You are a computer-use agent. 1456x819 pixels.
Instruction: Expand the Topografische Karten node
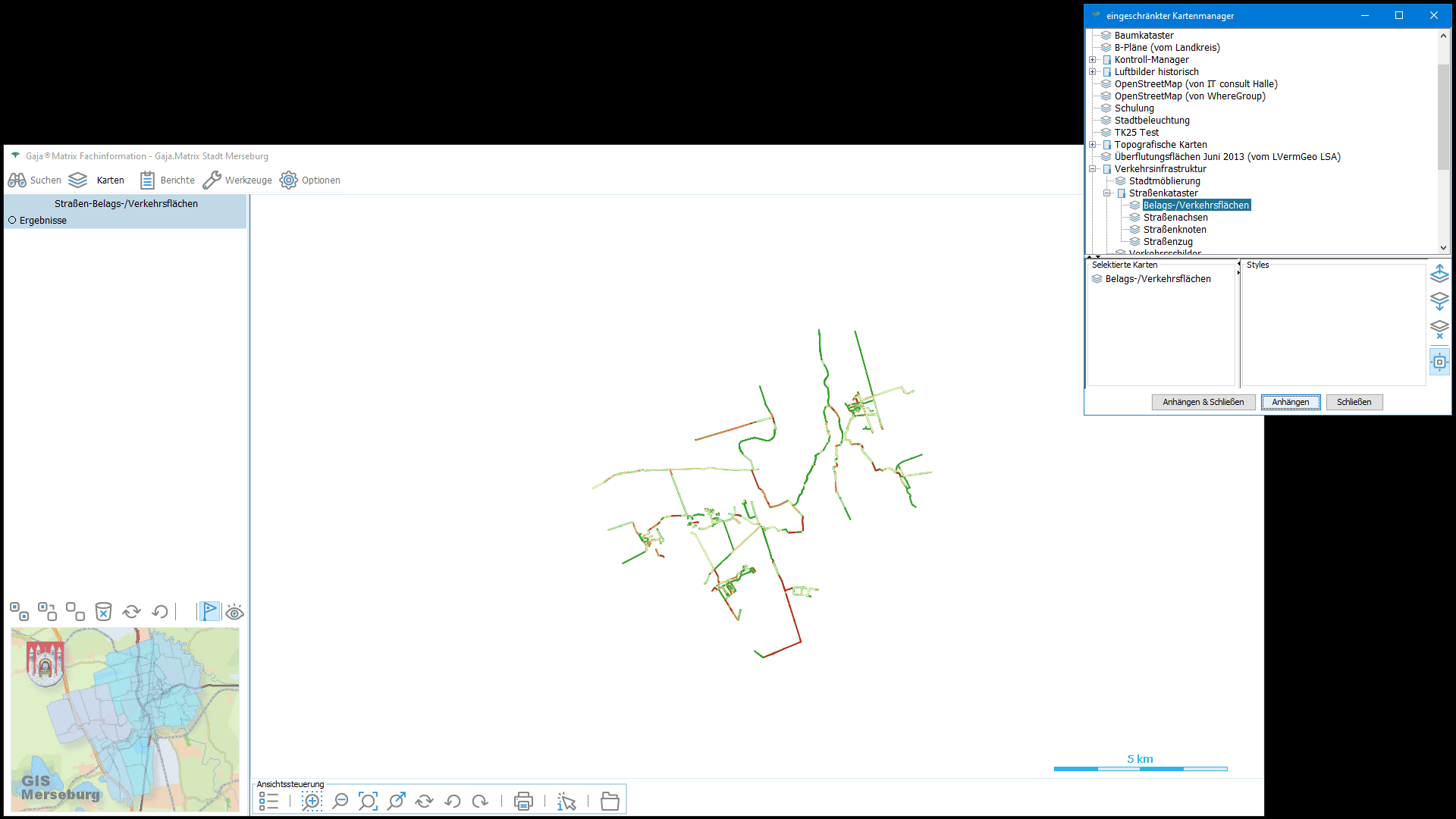pos(1093,145)
